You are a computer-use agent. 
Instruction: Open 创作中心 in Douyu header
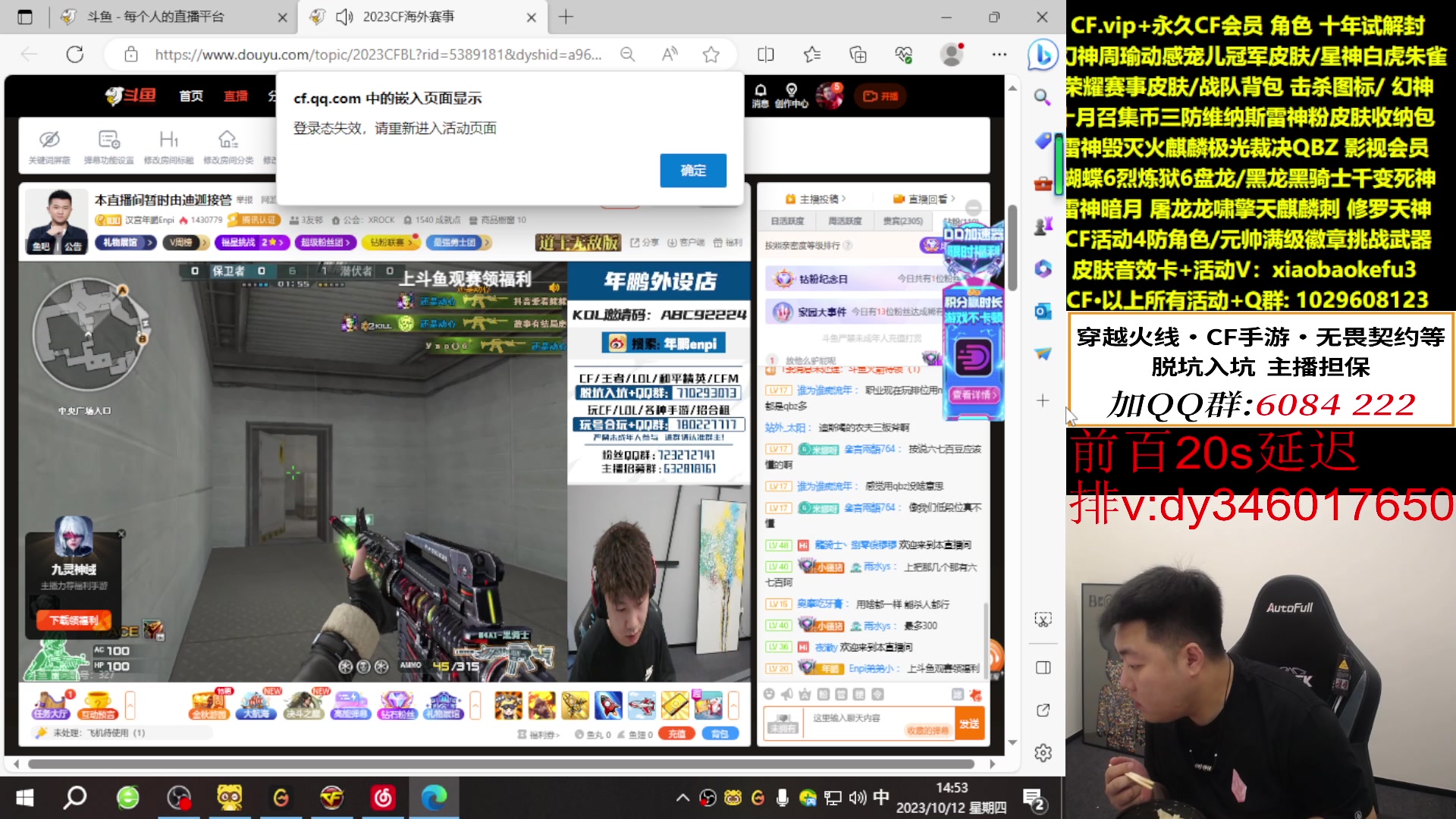coord(791,96)
